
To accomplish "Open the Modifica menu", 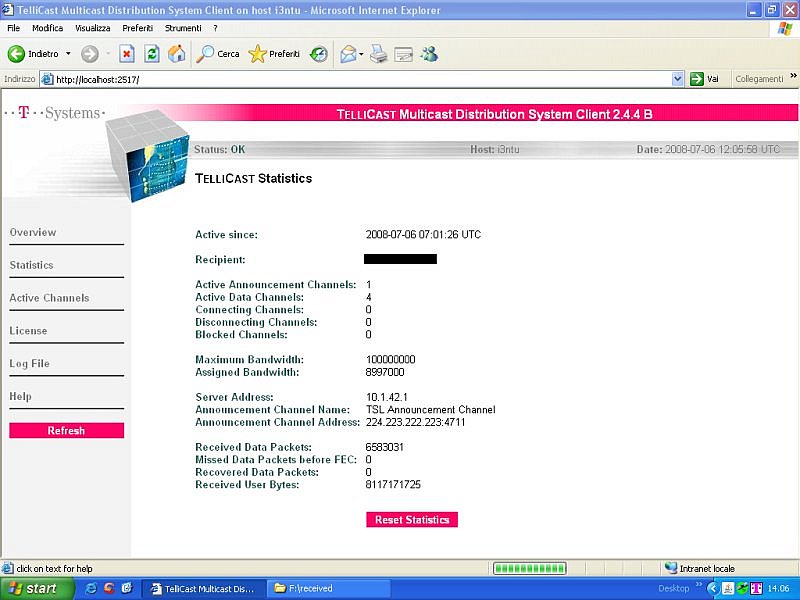I will tap(47, 28).
